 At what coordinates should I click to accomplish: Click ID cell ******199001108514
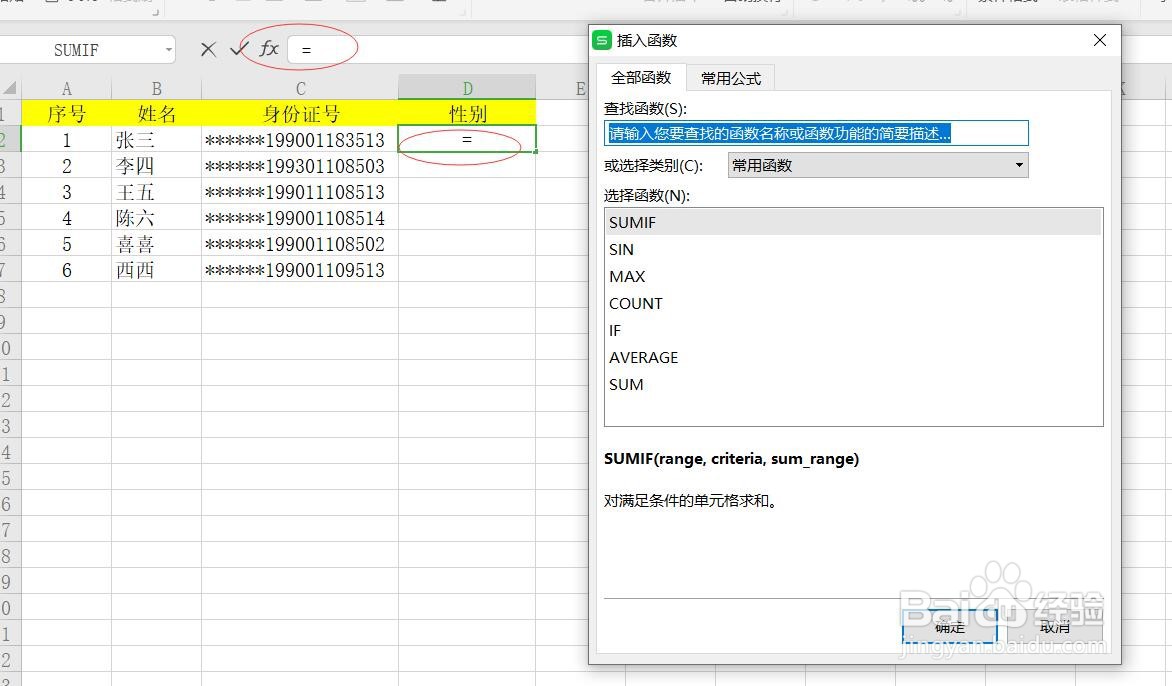tap(300, 217)
